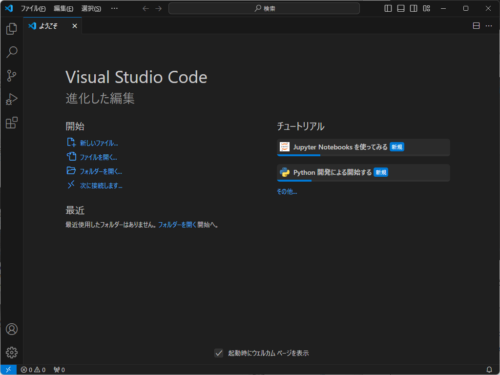Image resolution: width=500 pixels, height=375 pixels.
Task: Maximize the VS Code window
Action: point(466,8)
